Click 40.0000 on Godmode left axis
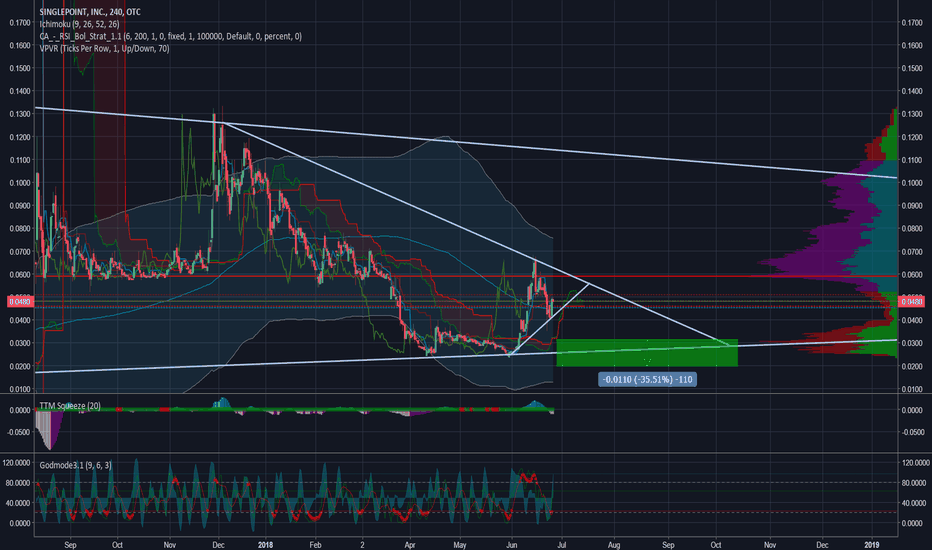This screenshot has width=932, height=550. coord(18,503)
